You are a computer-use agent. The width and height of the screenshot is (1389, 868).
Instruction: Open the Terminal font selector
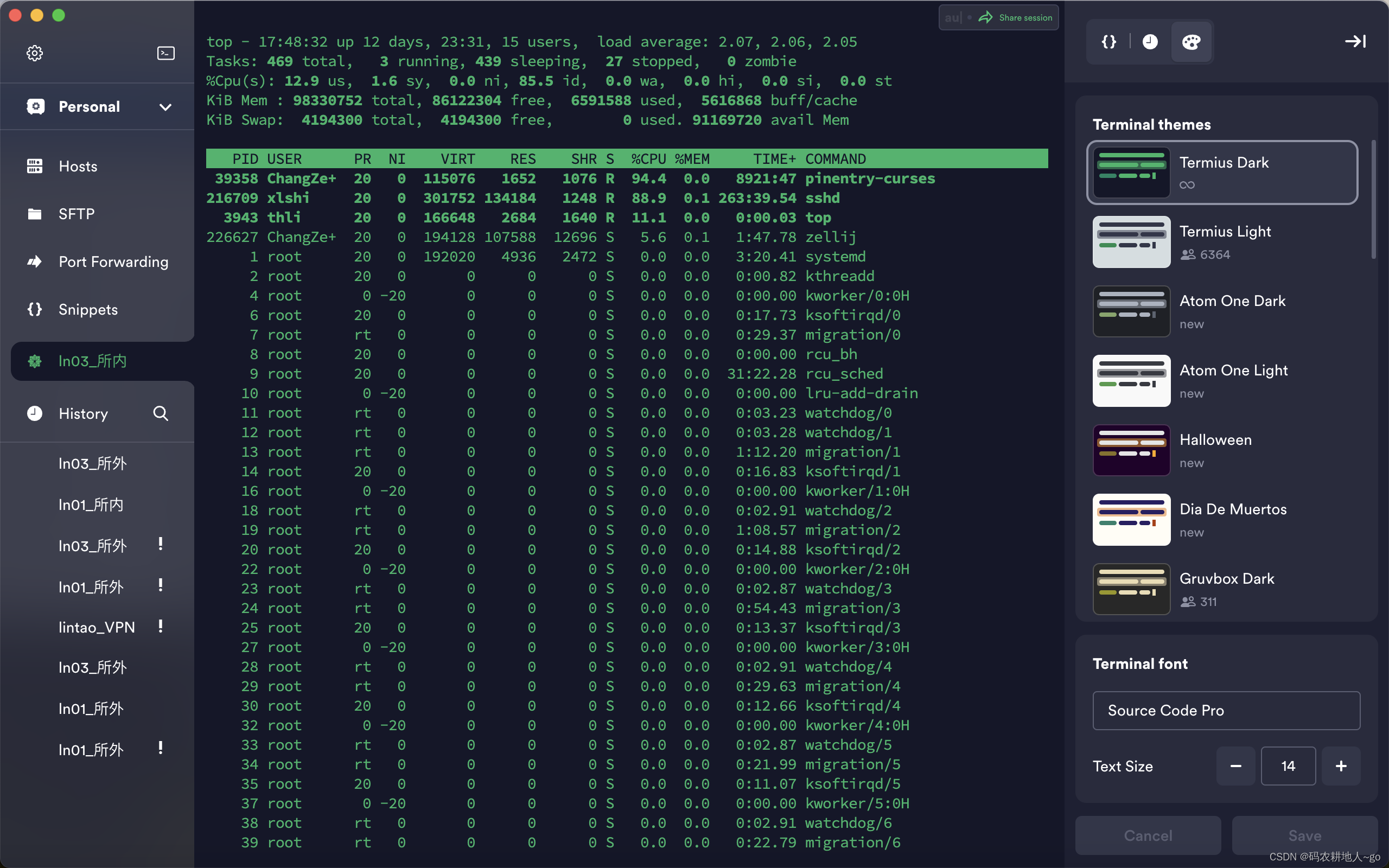(x=1226, y=710)
